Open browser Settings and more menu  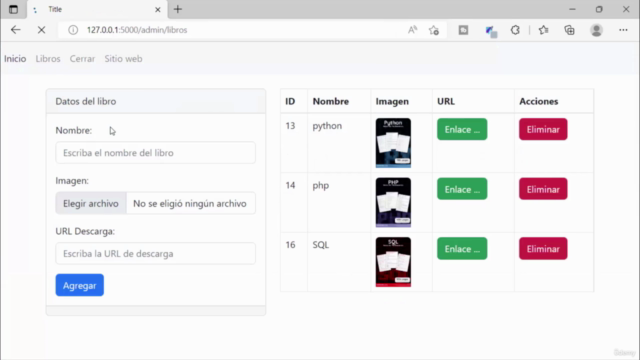pyautogui.click(x=623, y=30)
